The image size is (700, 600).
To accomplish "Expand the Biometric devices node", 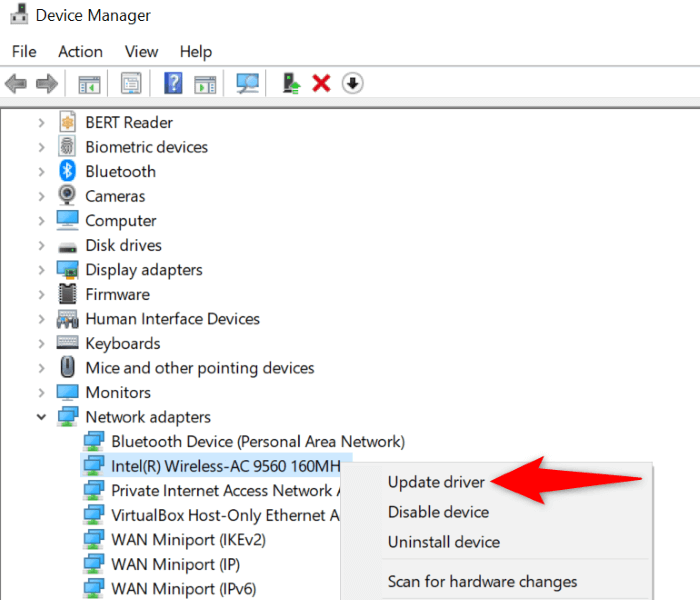I will coord(41,147).
